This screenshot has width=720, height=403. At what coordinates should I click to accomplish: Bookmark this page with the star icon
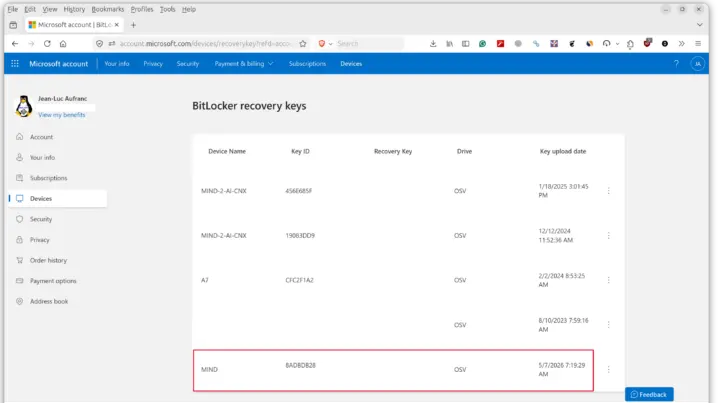pos(303,44)
